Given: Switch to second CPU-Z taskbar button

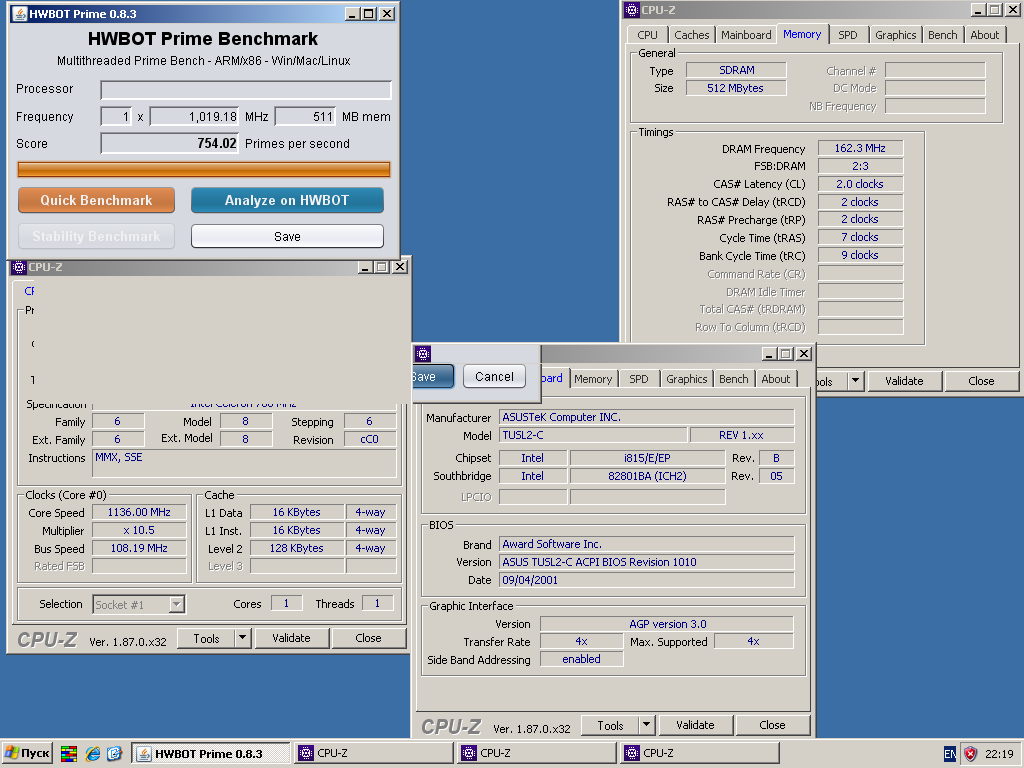Looking at the screenshot, I should 537,754.
